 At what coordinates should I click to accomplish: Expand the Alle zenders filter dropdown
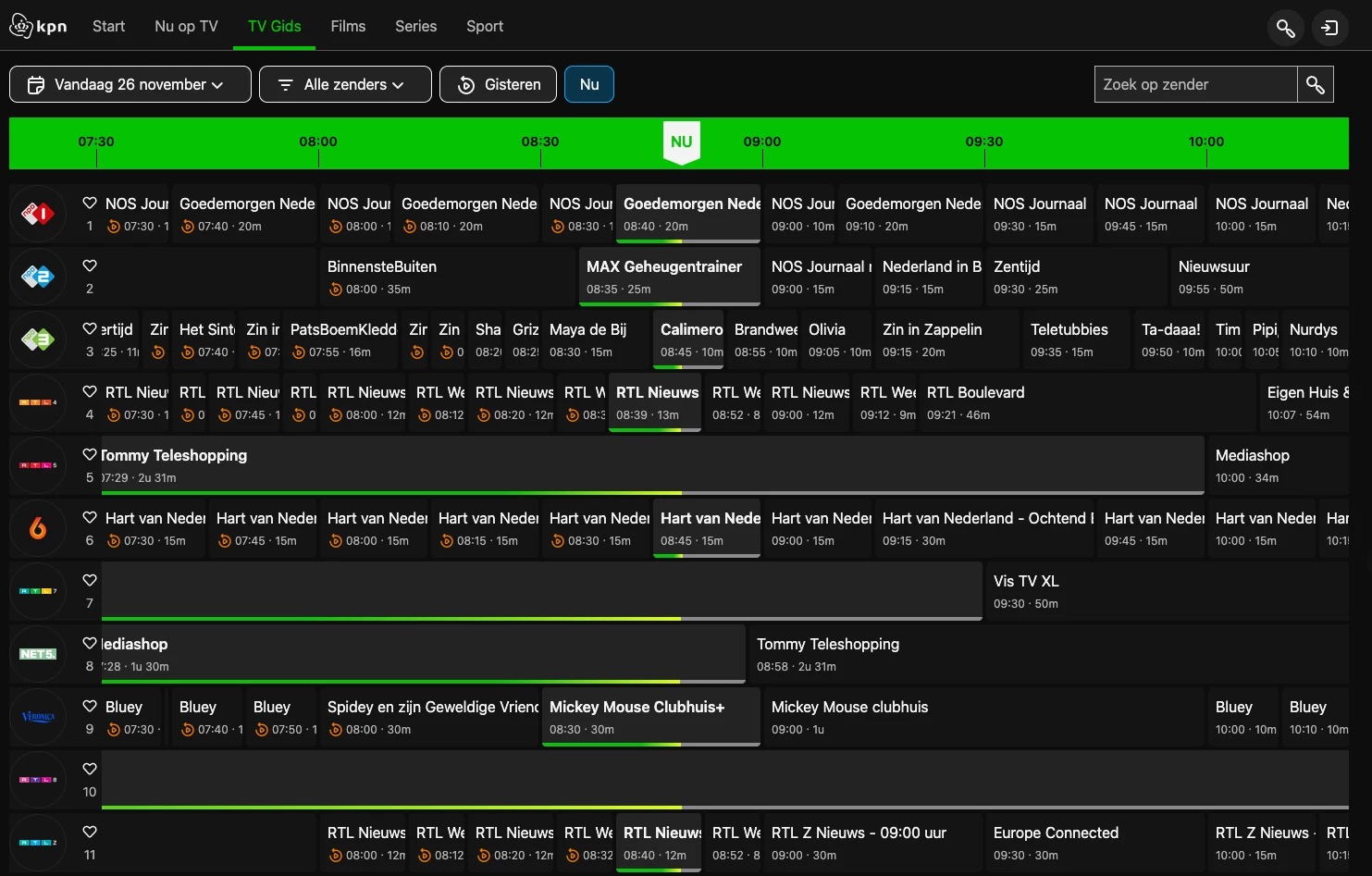[x=345, y=84]
